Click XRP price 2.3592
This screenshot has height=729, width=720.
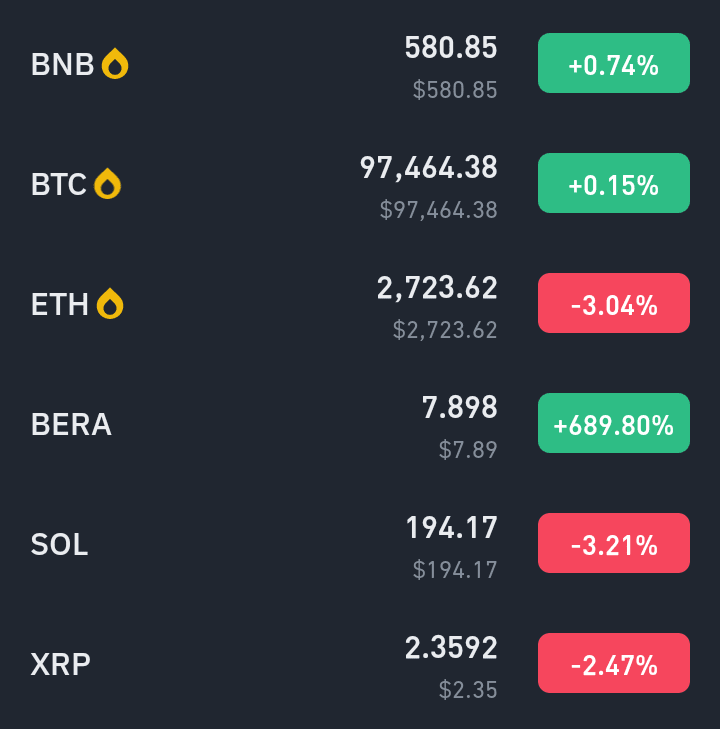[x=451, y=647]
